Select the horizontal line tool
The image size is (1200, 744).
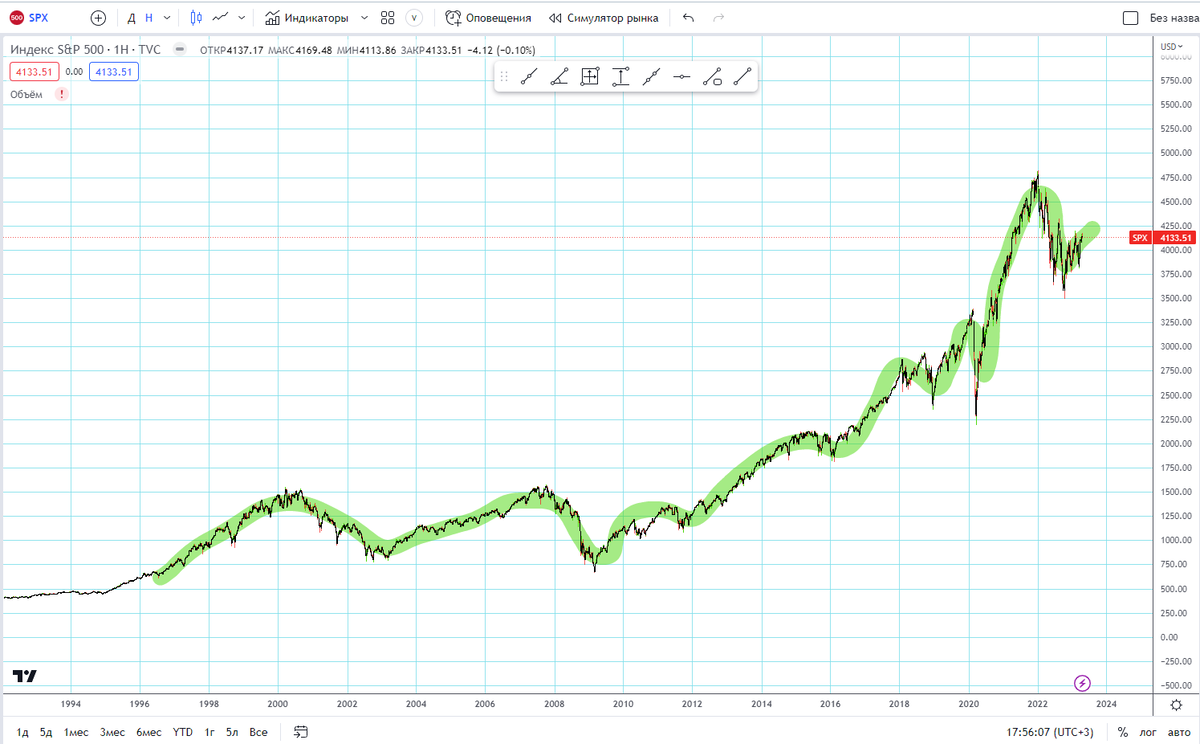point(681,76)
